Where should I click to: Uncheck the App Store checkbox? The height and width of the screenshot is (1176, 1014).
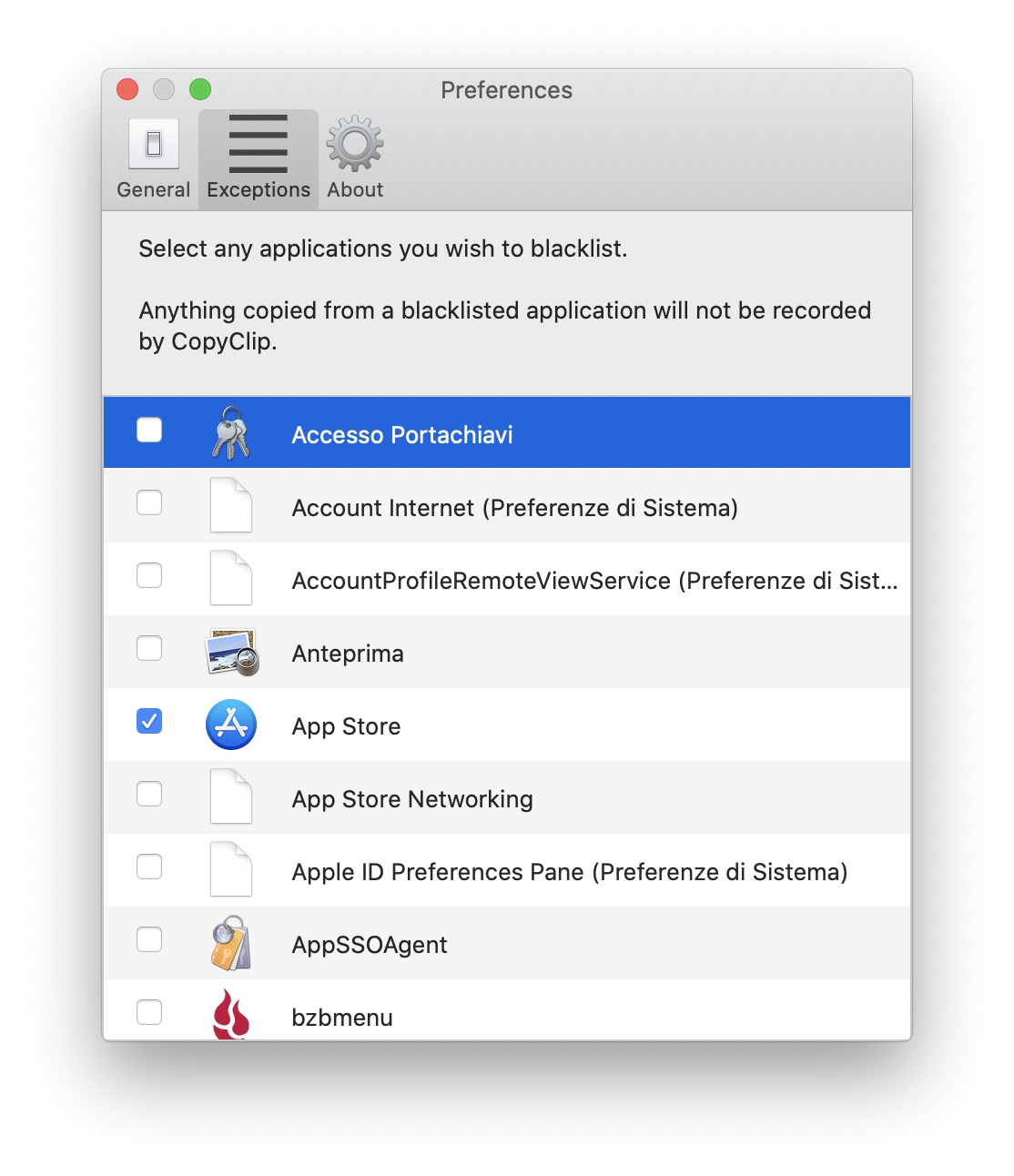149,721
